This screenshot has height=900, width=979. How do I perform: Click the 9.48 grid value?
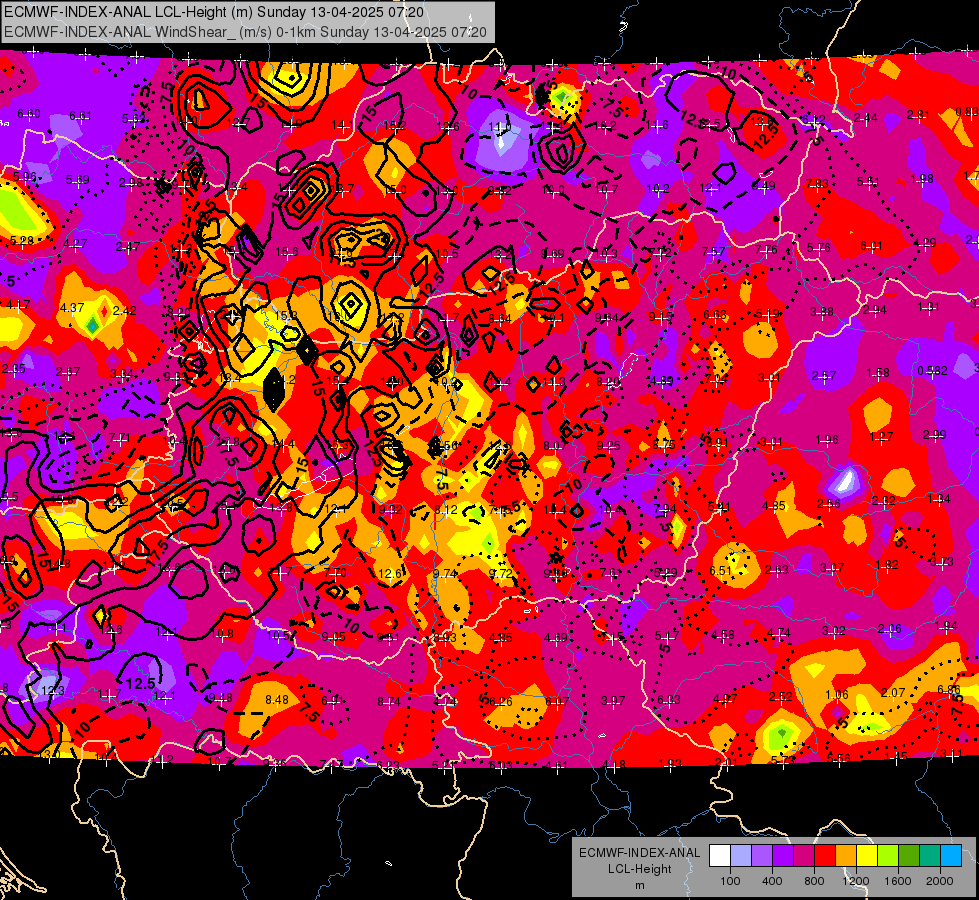[220, 698]
